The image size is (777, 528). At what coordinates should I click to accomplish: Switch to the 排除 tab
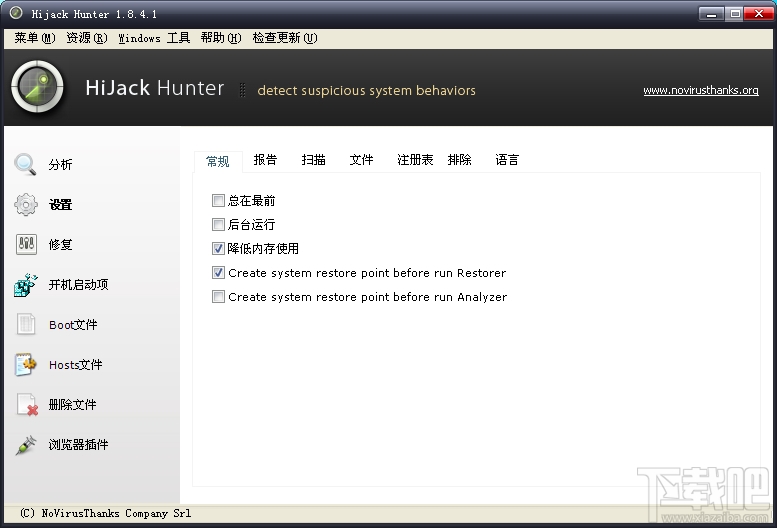[x=459, y=160]
